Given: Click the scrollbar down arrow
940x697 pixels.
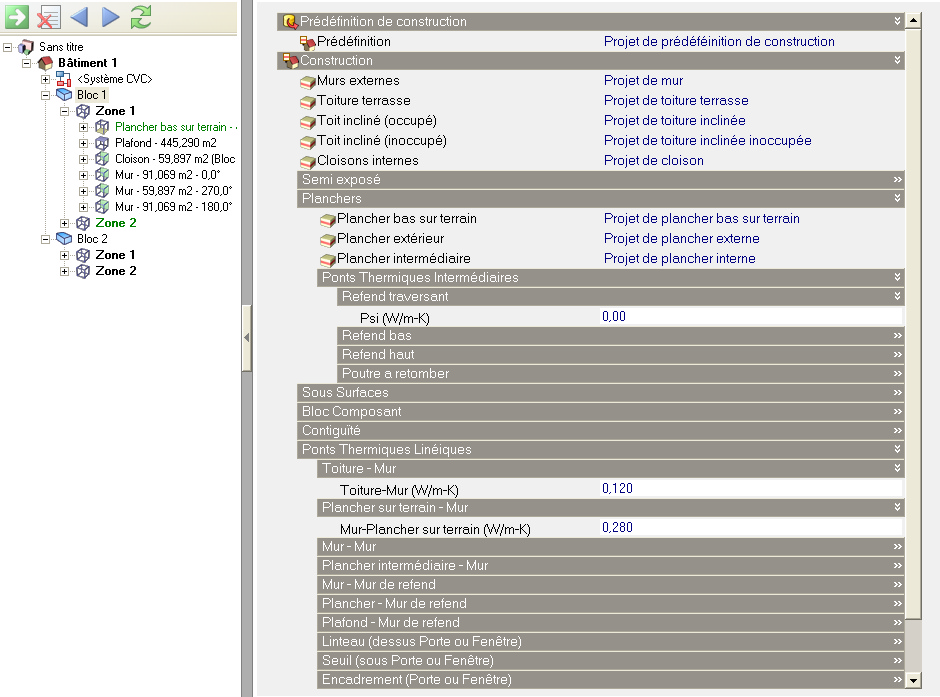Looking at the screenshot, I should coord(912,680).
